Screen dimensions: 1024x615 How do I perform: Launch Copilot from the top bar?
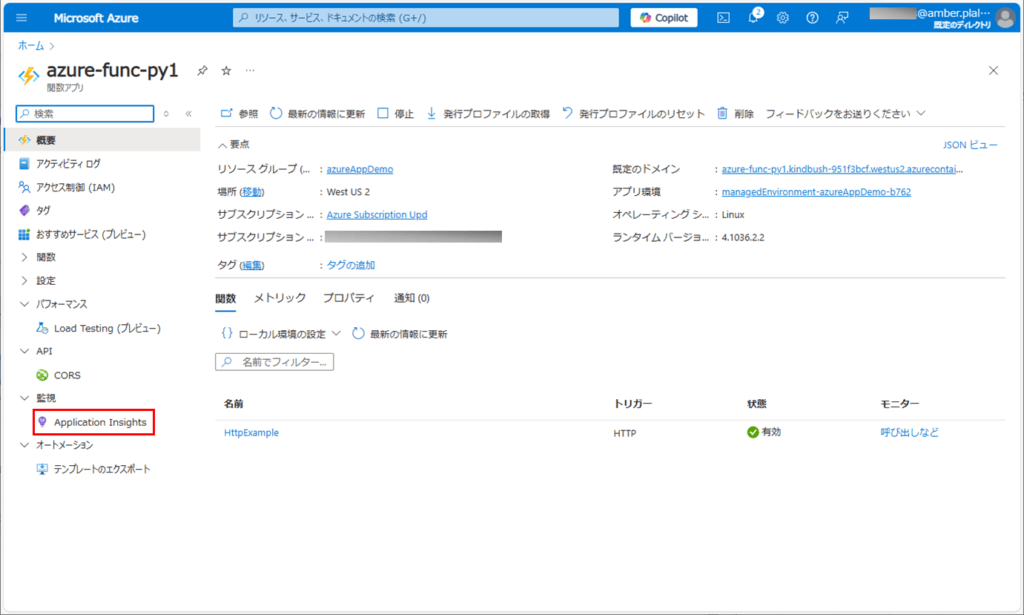[663, 17]
